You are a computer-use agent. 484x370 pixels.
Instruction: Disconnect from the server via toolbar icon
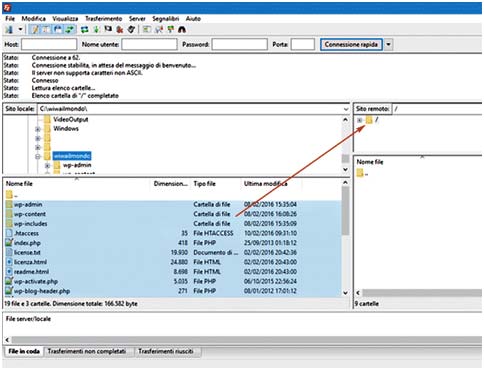click(x=120, y=30)
